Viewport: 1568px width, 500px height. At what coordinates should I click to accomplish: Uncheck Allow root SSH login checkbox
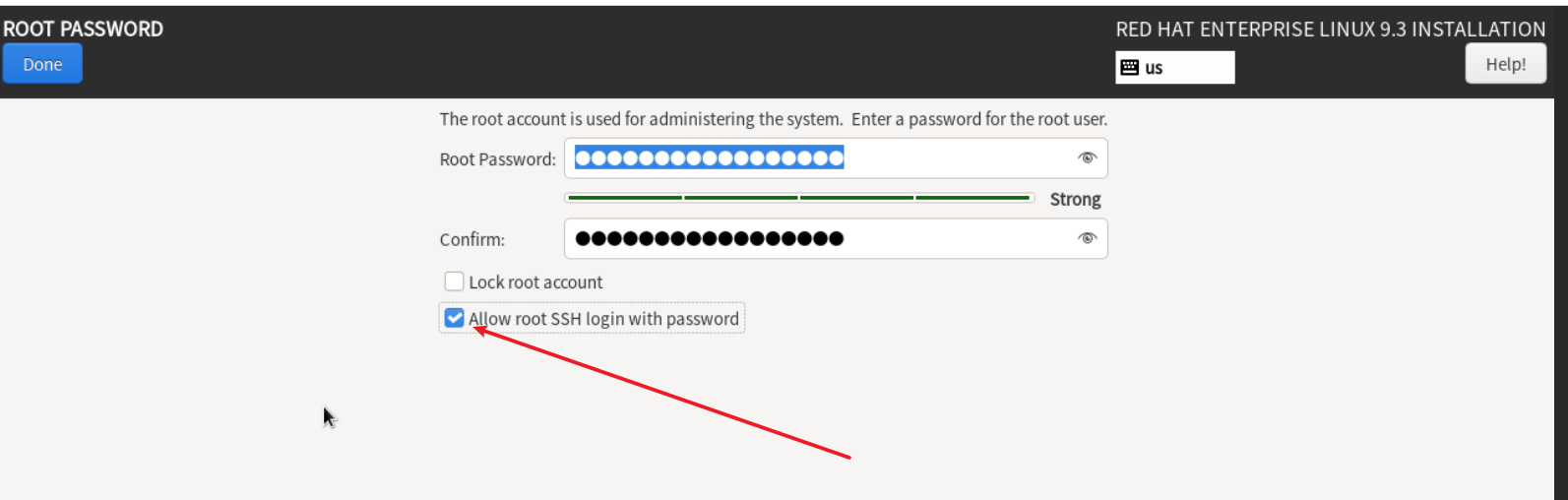click(x=454, y=318)
